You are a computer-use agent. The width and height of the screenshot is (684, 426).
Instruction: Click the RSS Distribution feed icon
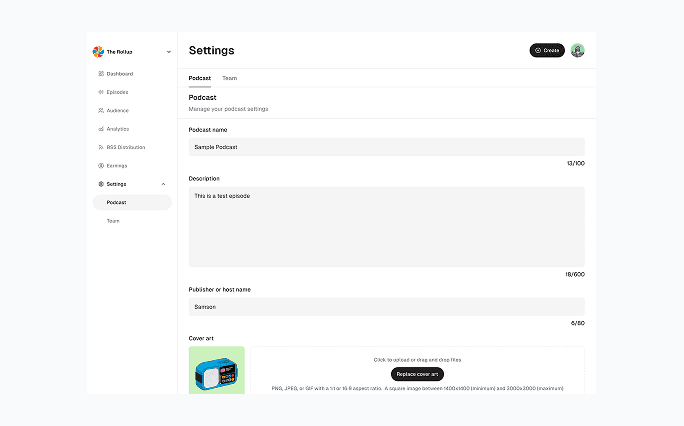click(101, 147)
